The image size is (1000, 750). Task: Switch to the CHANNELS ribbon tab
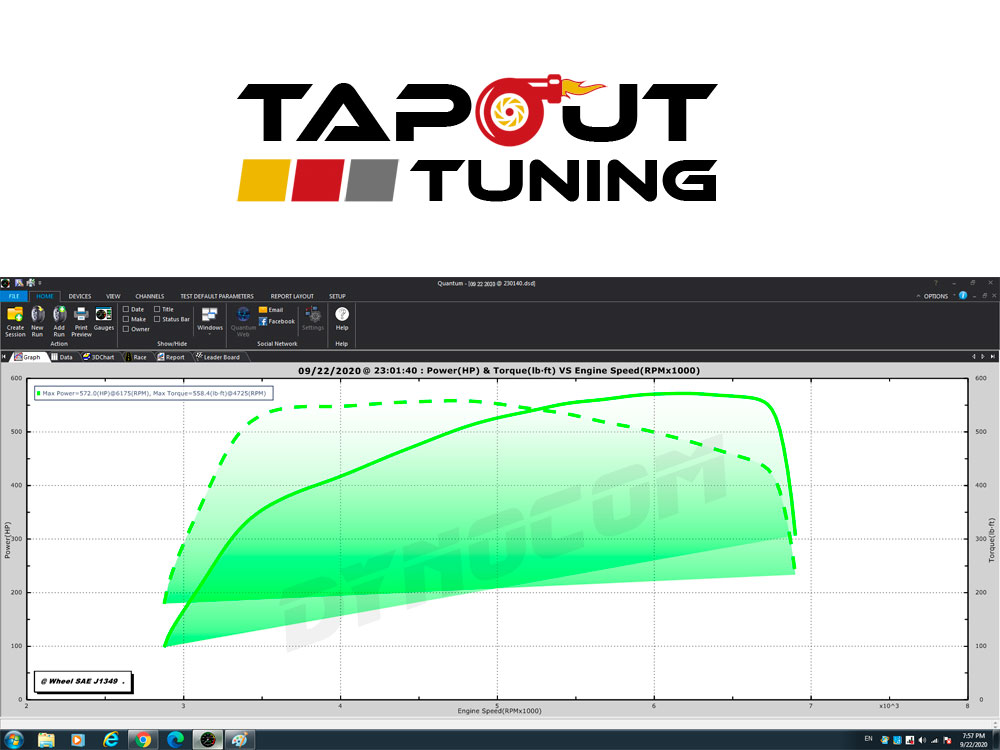pos(149,296)
